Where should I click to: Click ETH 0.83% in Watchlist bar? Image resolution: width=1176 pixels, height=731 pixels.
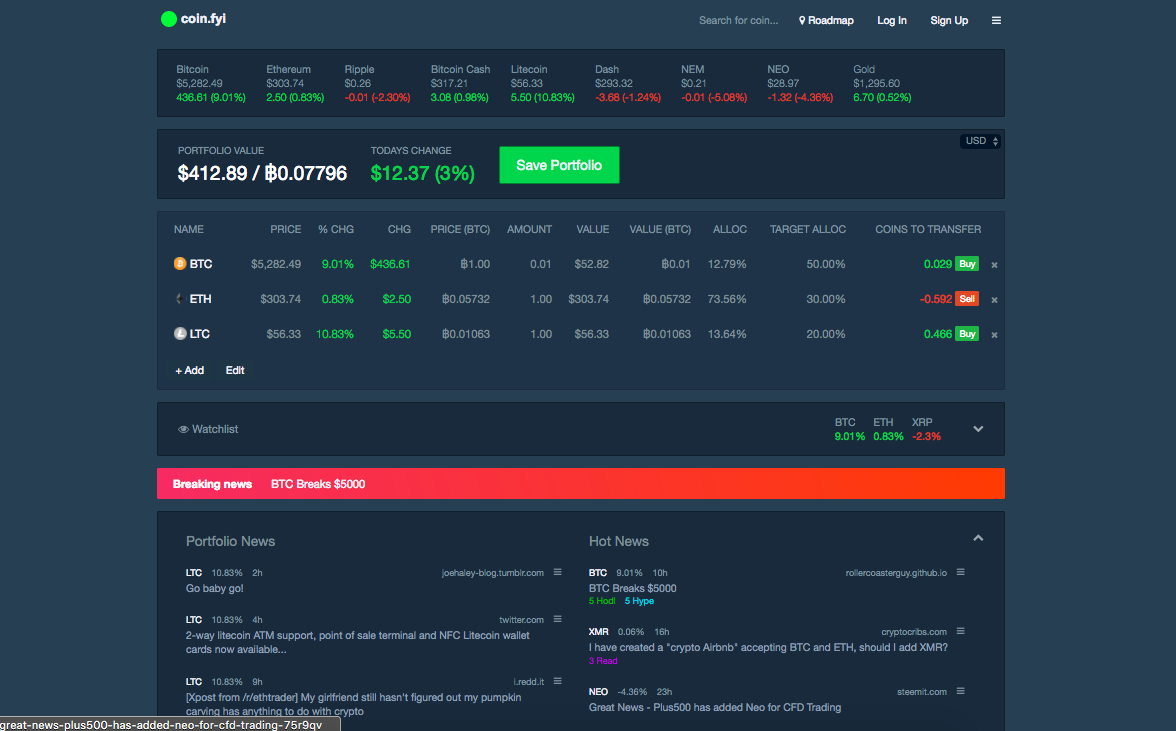click(x=888, y=429)
